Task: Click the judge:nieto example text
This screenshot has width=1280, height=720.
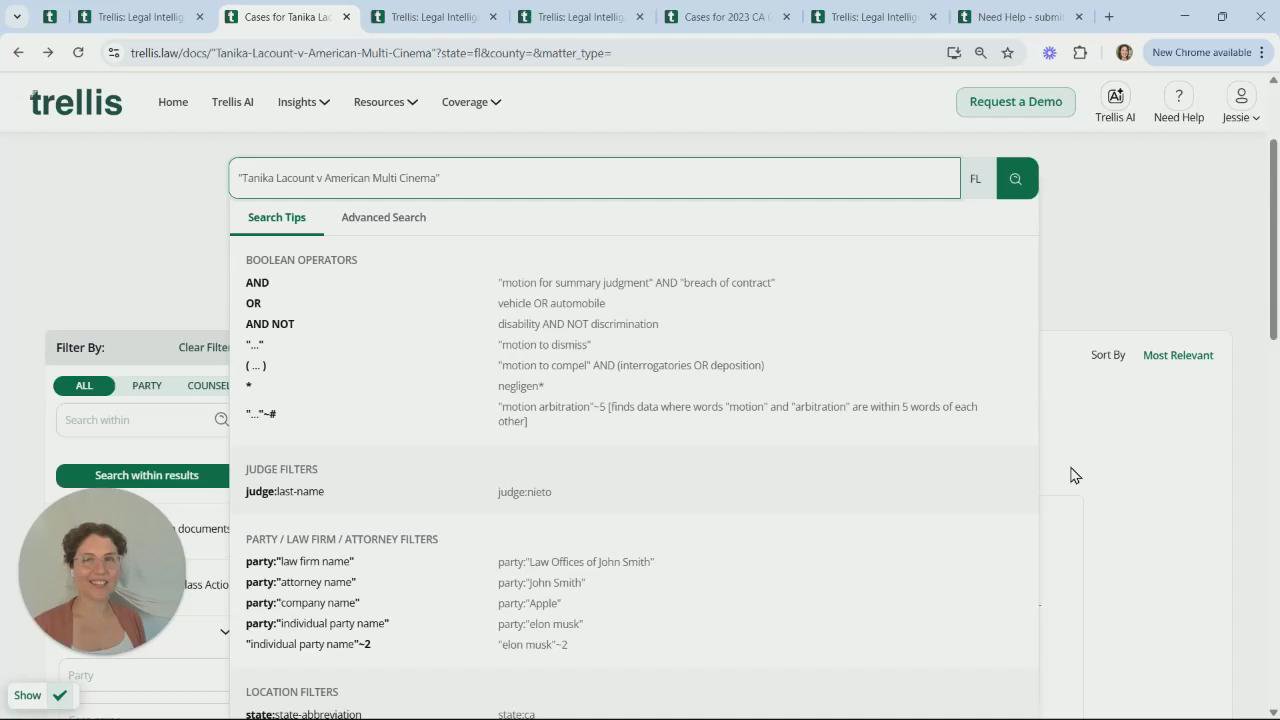Action: (x=525, y=492)
